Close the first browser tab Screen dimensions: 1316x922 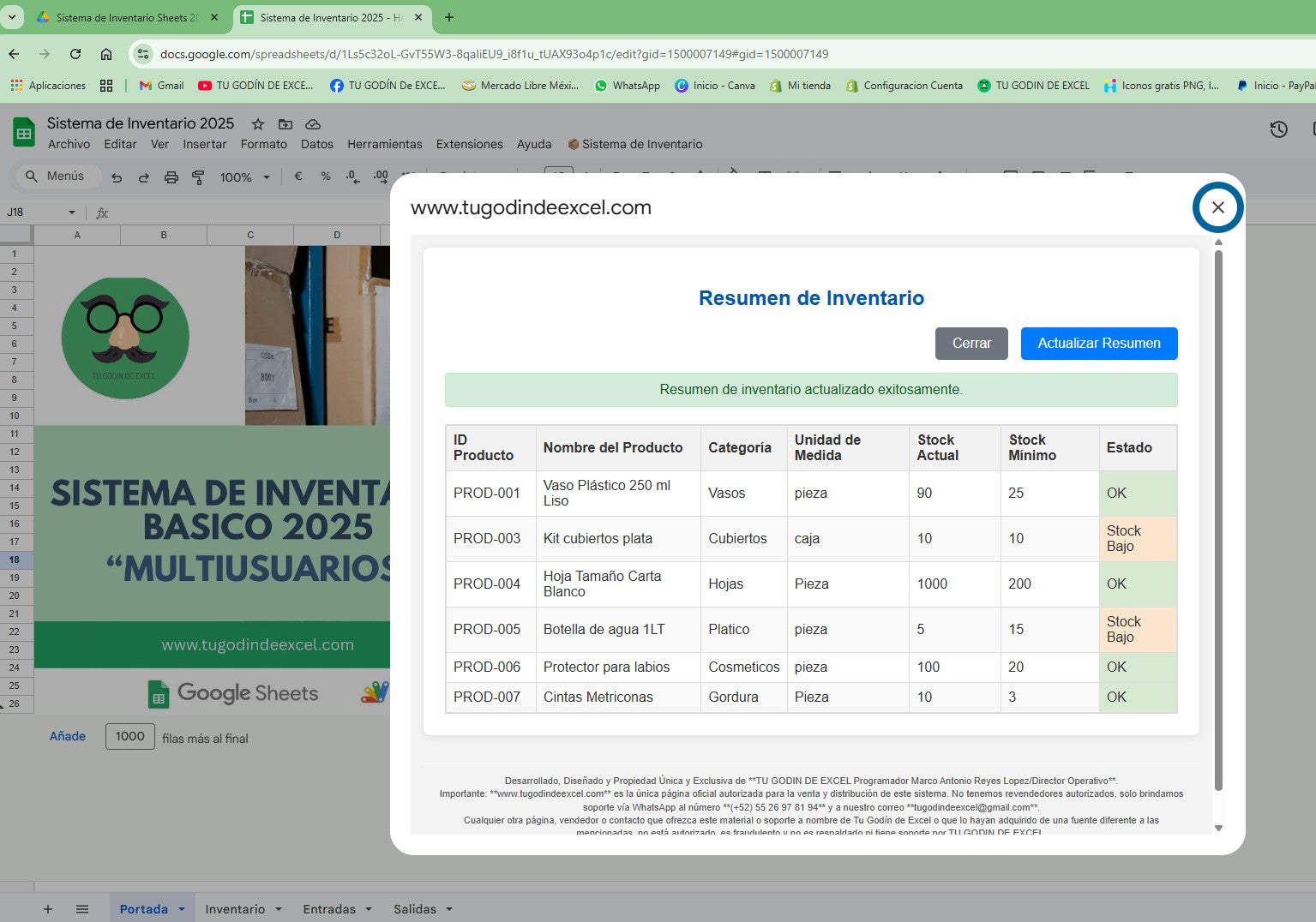pyautogui.click(x=214, y=17)
